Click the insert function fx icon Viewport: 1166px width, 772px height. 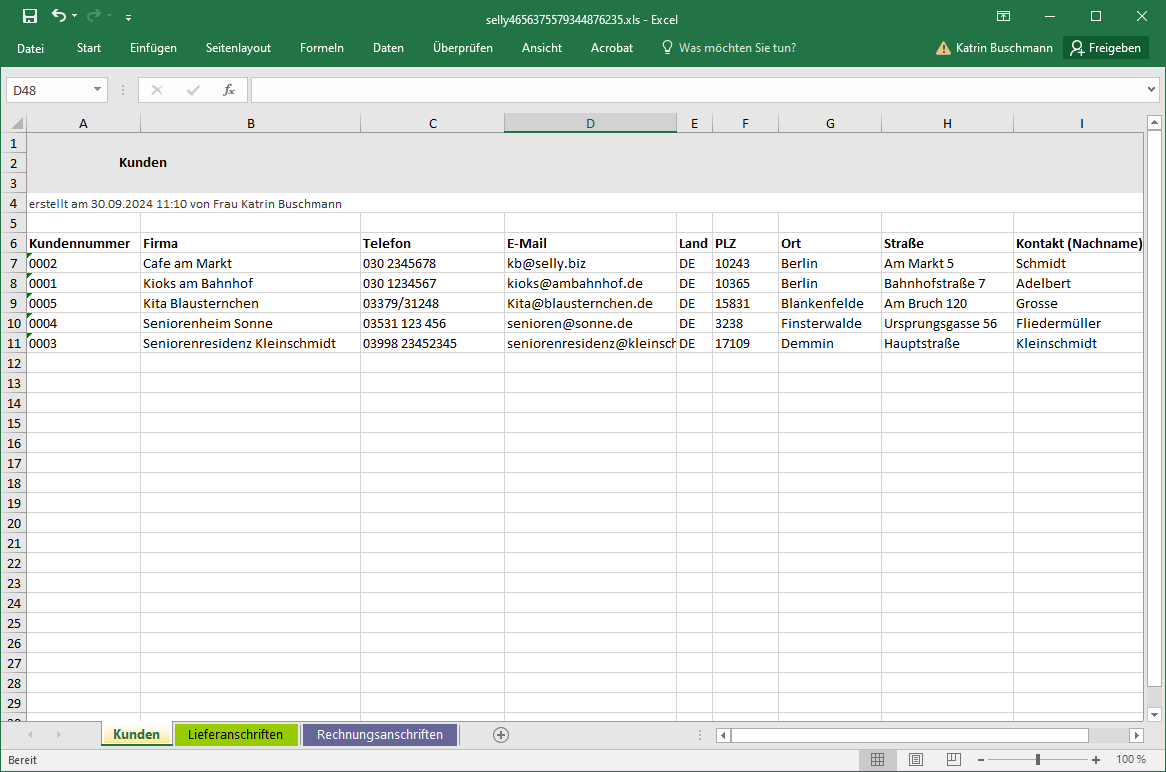pyautogui.click(x=228, y=90)
